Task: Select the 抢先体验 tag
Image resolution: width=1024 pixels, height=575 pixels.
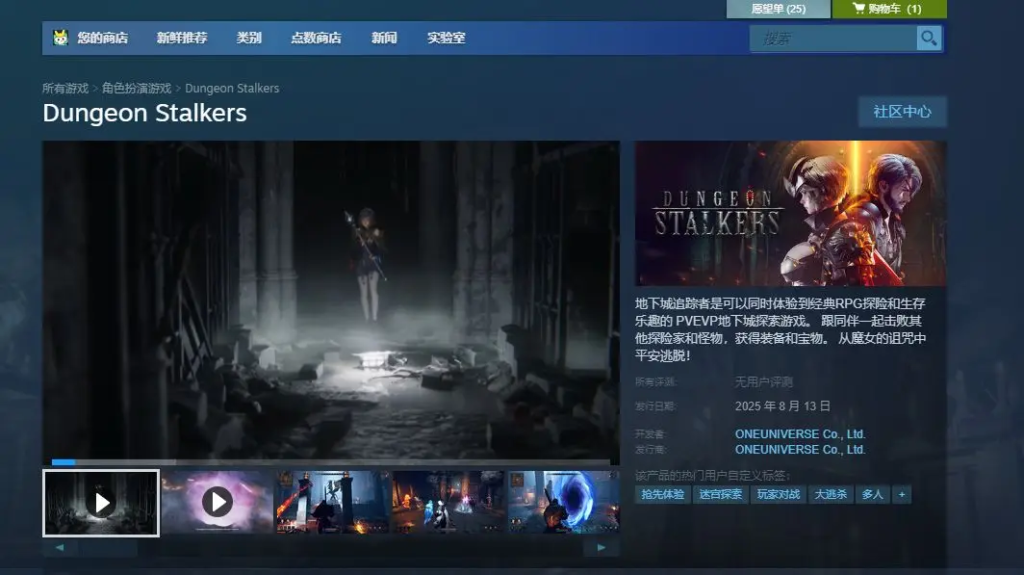Action: (662, 495)
